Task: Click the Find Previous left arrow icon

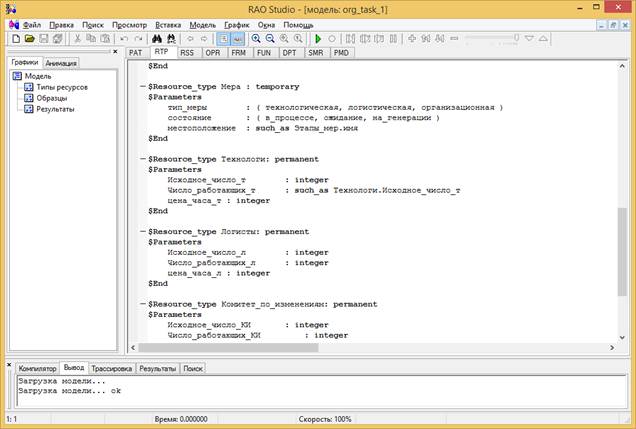Action: point(190,39)
